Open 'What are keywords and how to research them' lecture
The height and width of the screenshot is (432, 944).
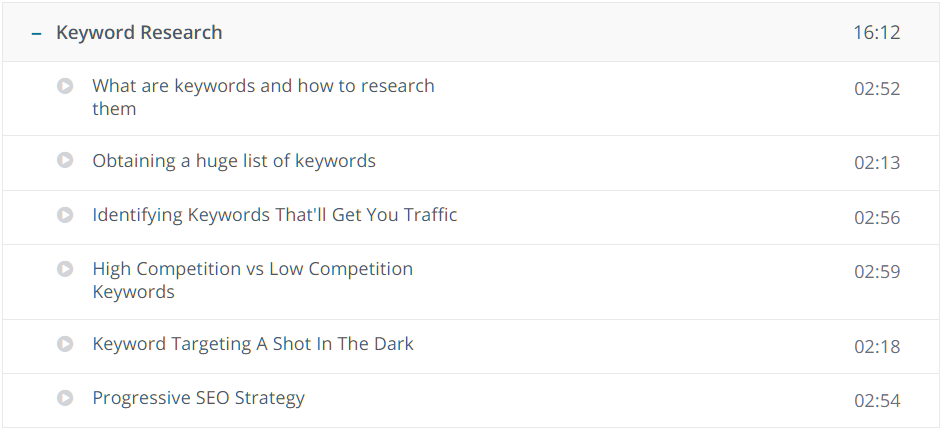click(263, 97)
